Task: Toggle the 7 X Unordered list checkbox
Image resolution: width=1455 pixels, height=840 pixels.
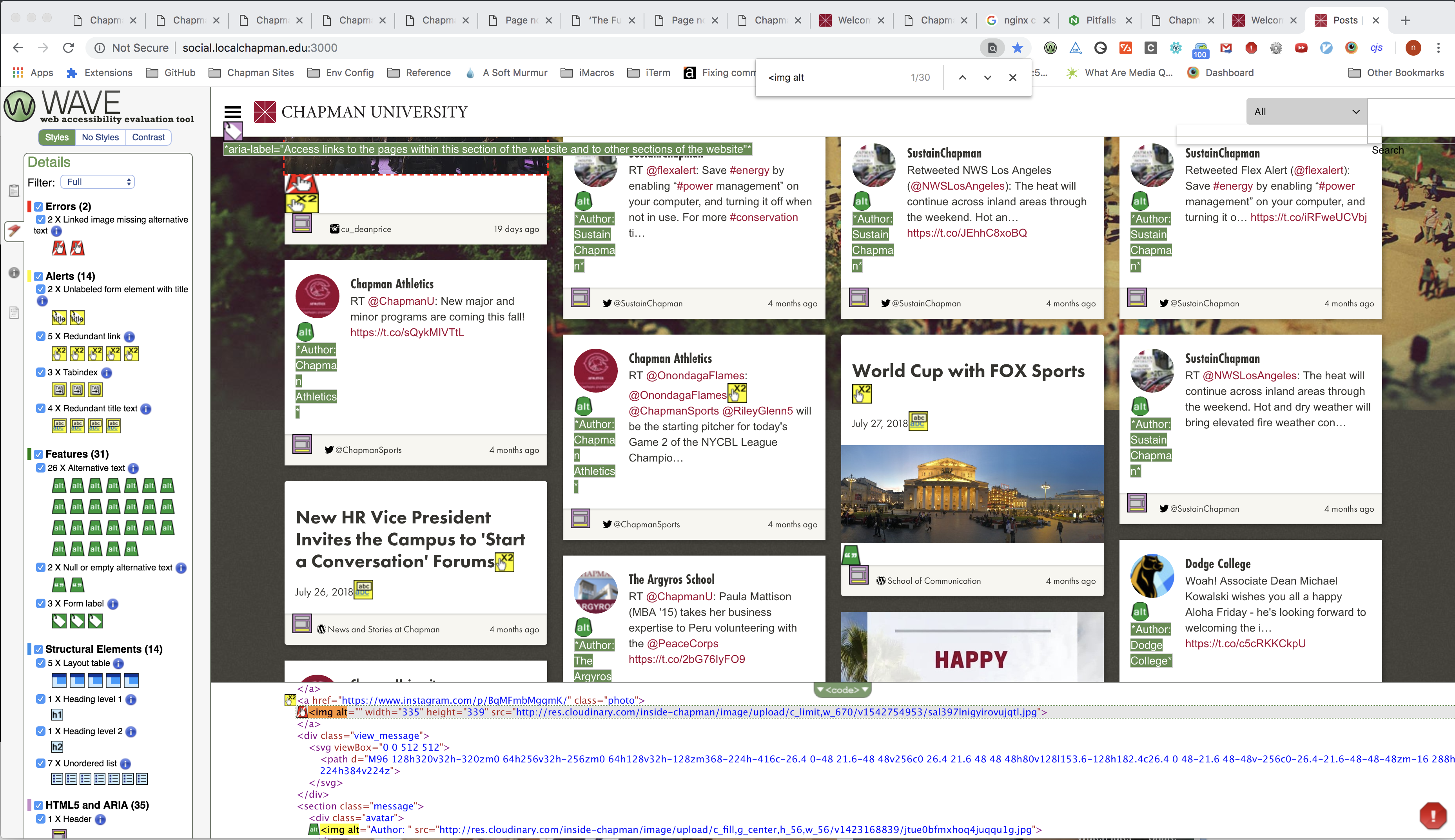Action: point(40,763)
